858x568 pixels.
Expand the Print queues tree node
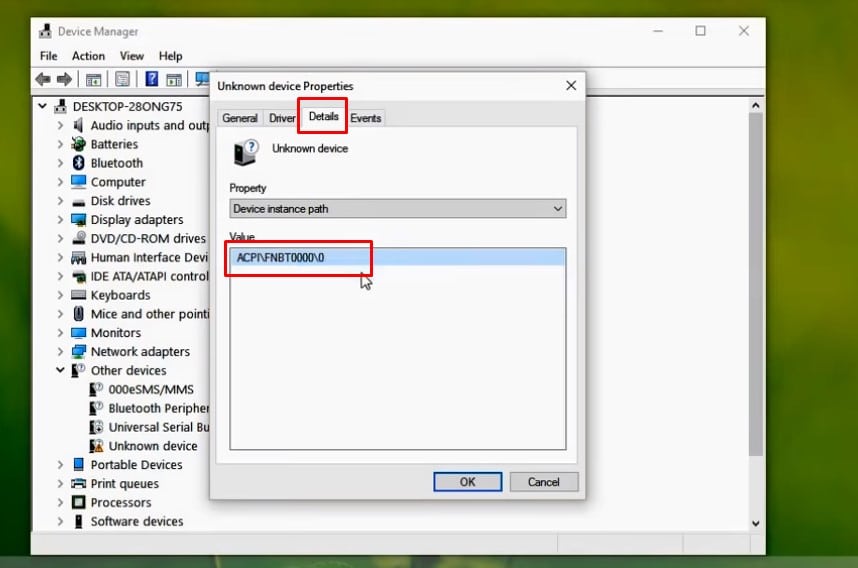point(60,484)
